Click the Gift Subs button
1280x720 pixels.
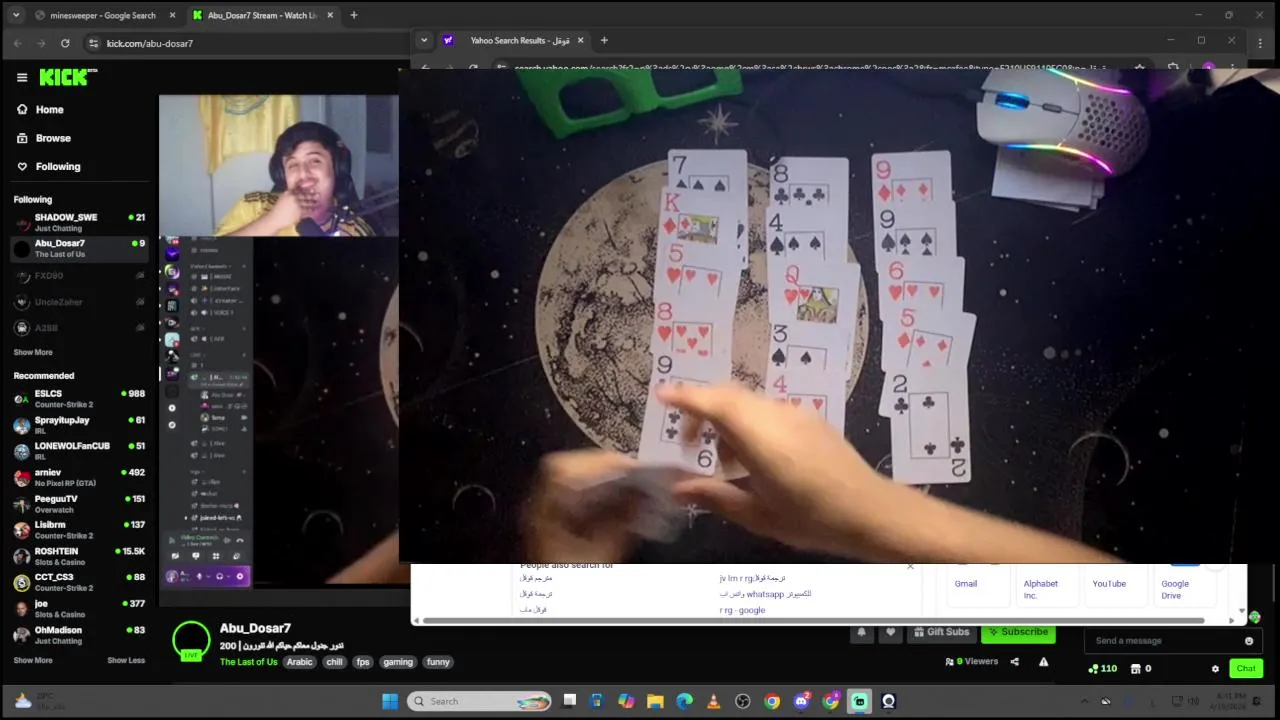click(x=941, y=632)
